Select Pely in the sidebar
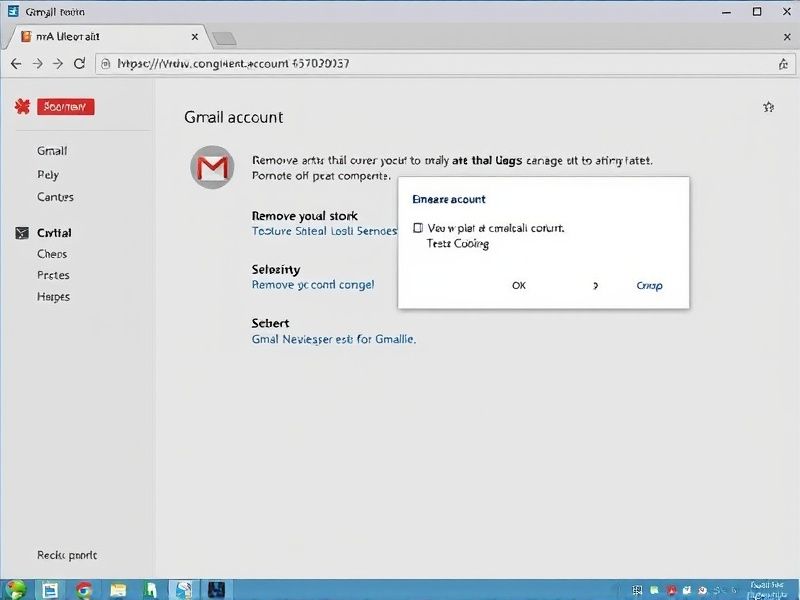This screenshot has height=600, width=800. click(x=48, y=175)
